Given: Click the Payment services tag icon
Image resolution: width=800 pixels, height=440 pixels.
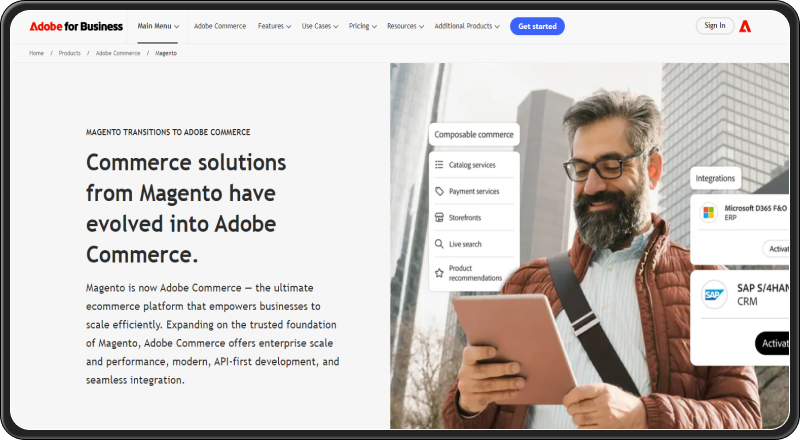Looking at the screenshot, I should tap(439, 191).
